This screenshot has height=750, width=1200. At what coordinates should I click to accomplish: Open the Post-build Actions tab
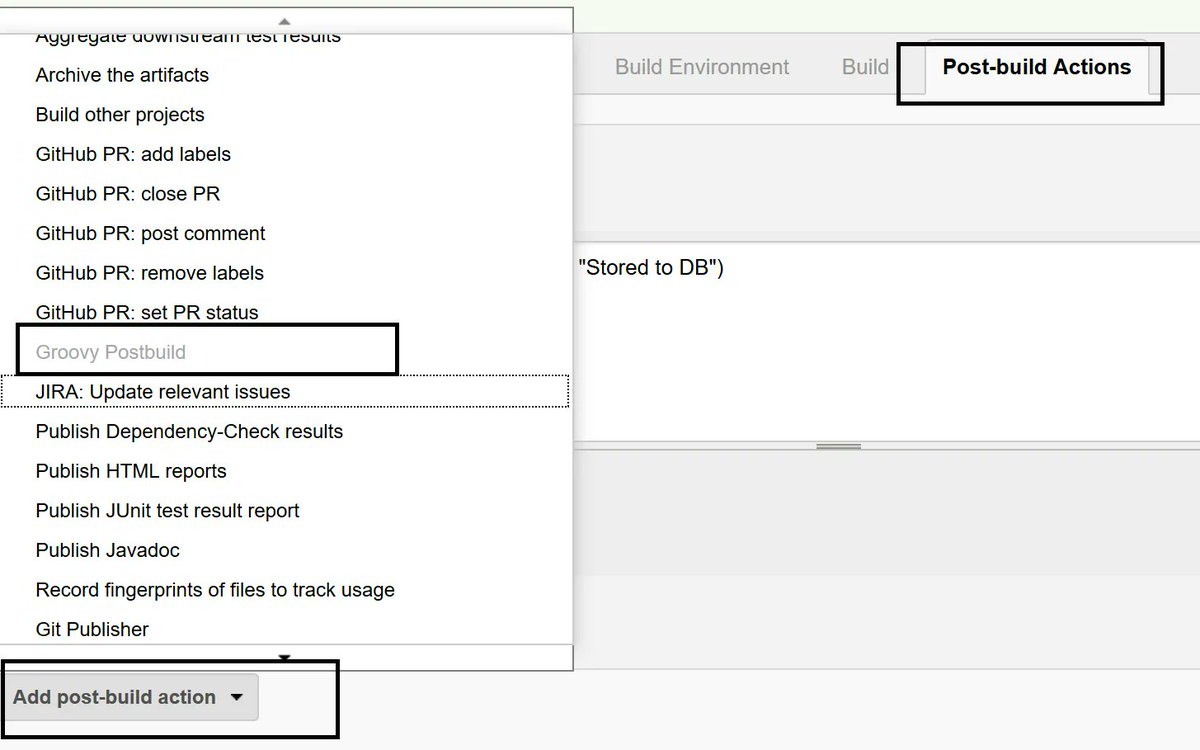(x=1036, y=67)
